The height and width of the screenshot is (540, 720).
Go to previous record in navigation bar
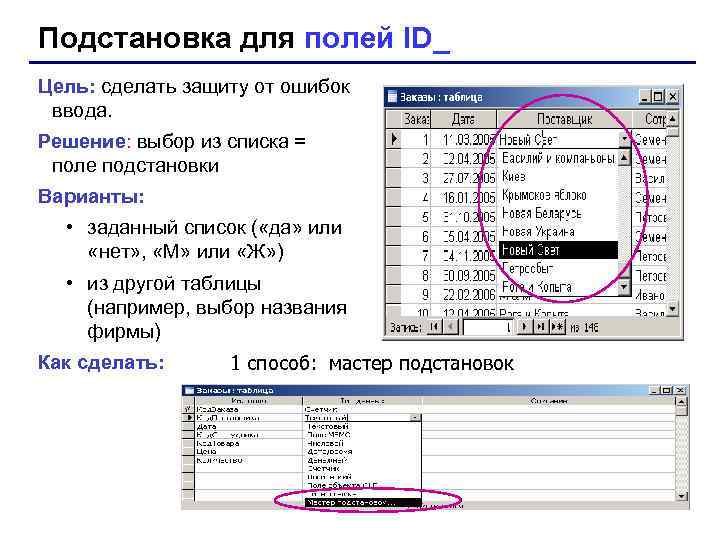tap(451, 326)
